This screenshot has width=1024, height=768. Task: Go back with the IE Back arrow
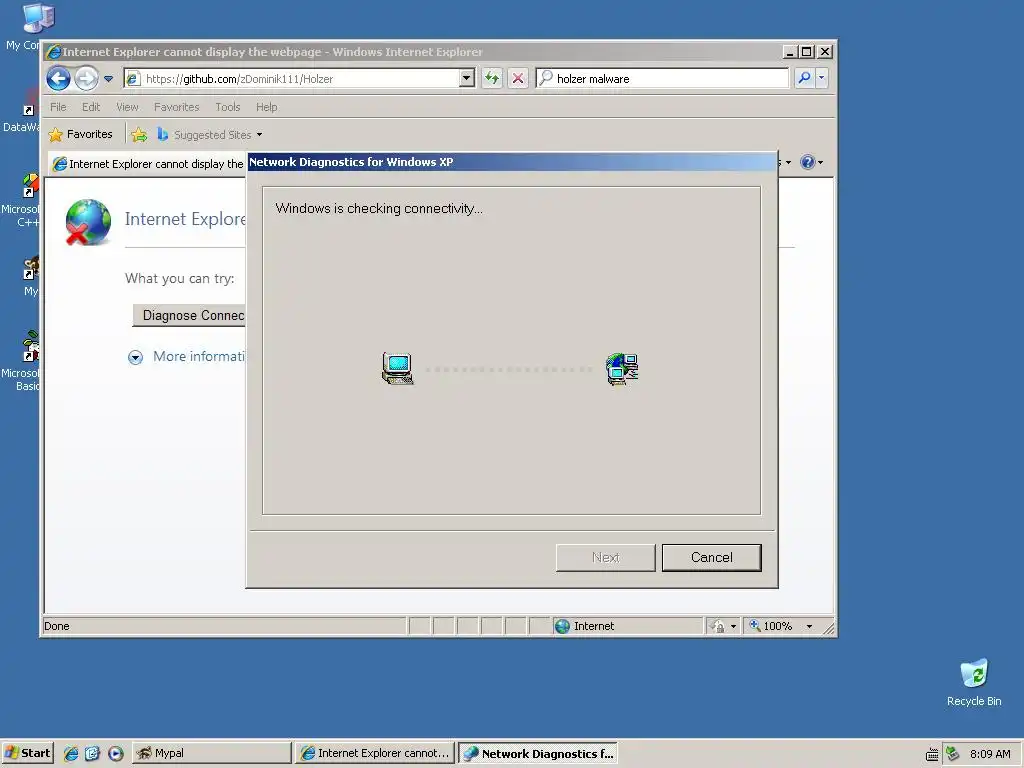pos(59,79)
